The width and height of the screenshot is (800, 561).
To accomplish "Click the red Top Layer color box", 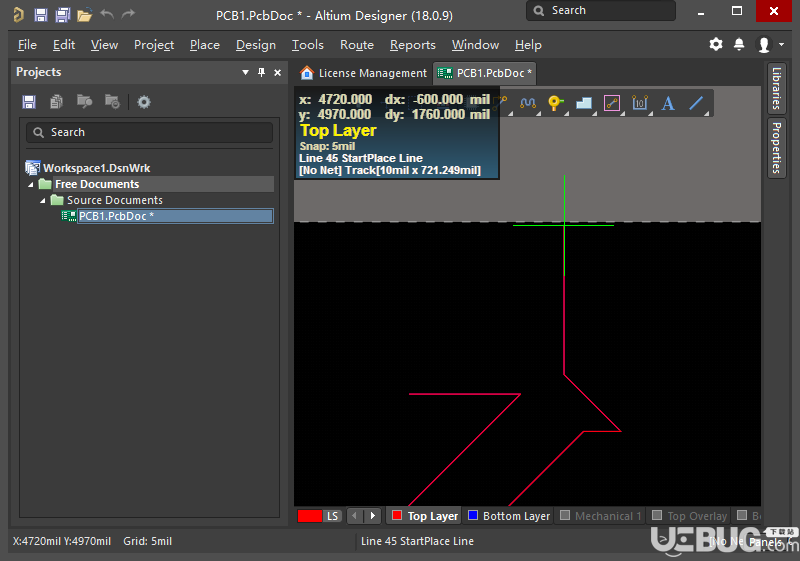I will point(396,515).
